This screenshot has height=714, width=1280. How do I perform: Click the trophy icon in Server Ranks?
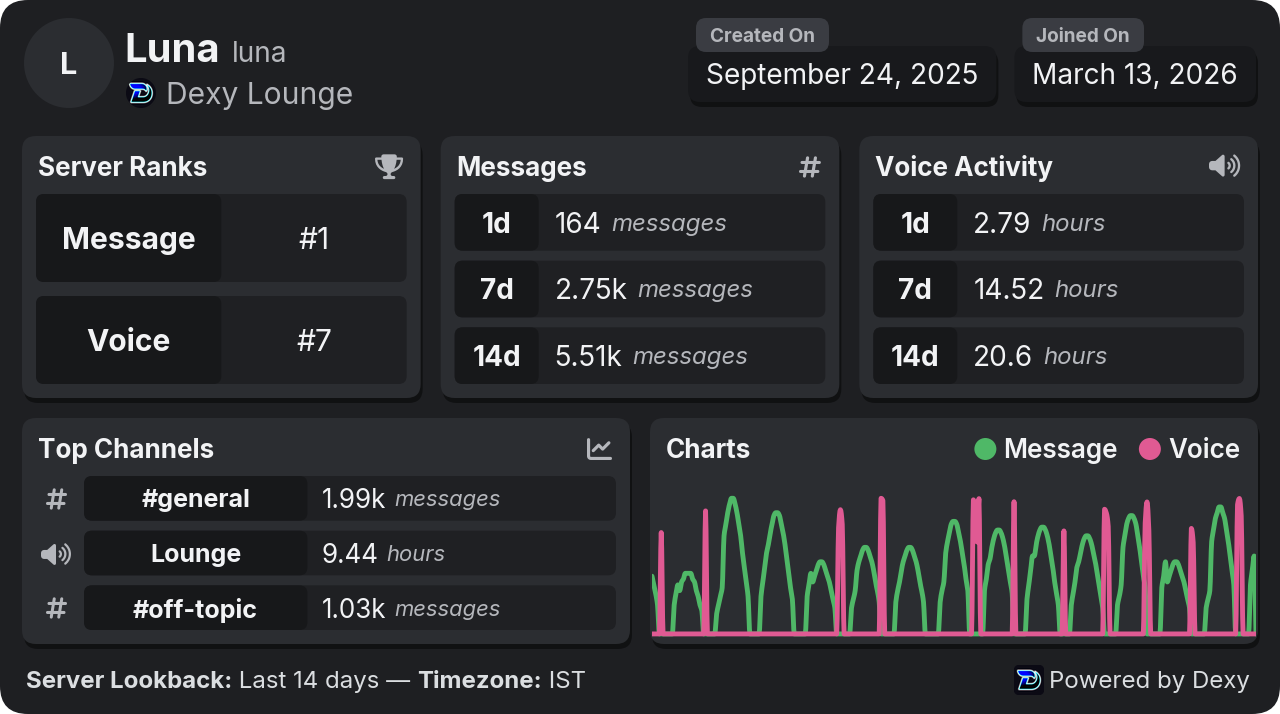(x=389, y=166)
